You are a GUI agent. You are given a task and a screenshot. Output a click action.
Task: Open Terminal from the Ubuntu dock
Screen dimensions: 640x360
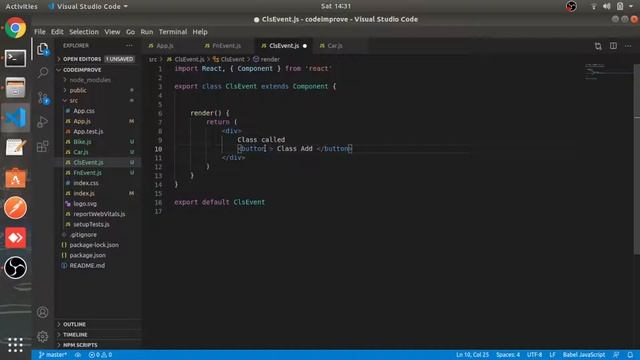[x=16, y=58]
